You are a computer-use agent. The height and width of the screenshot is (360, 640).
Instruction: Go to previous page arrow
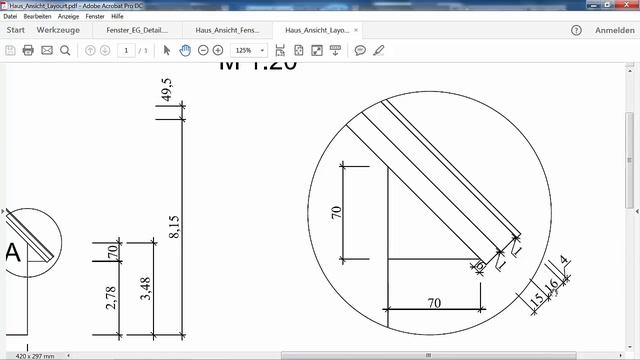[x=90, y=50]
